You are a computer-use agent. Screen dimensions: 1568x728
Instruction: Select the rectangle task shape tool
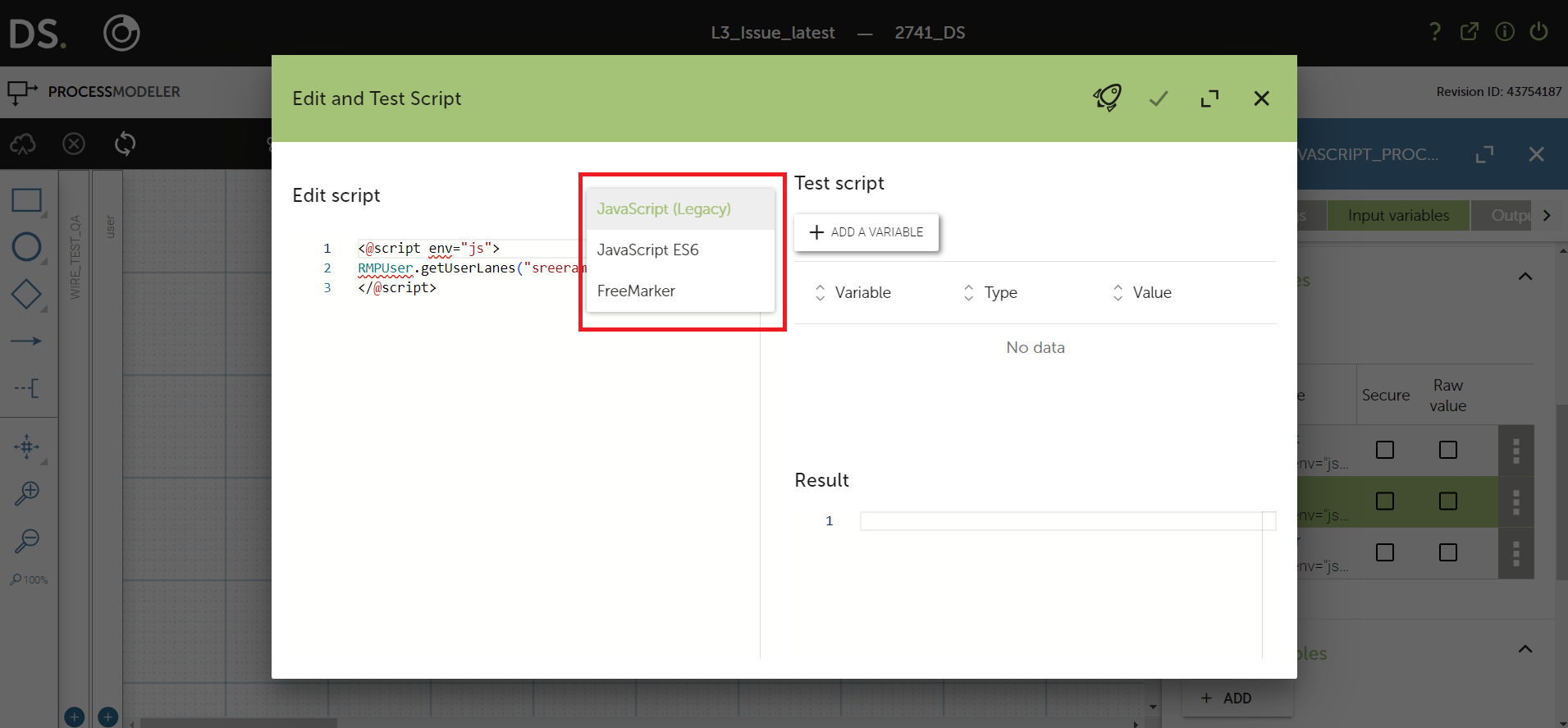click(x=27, y=200)
